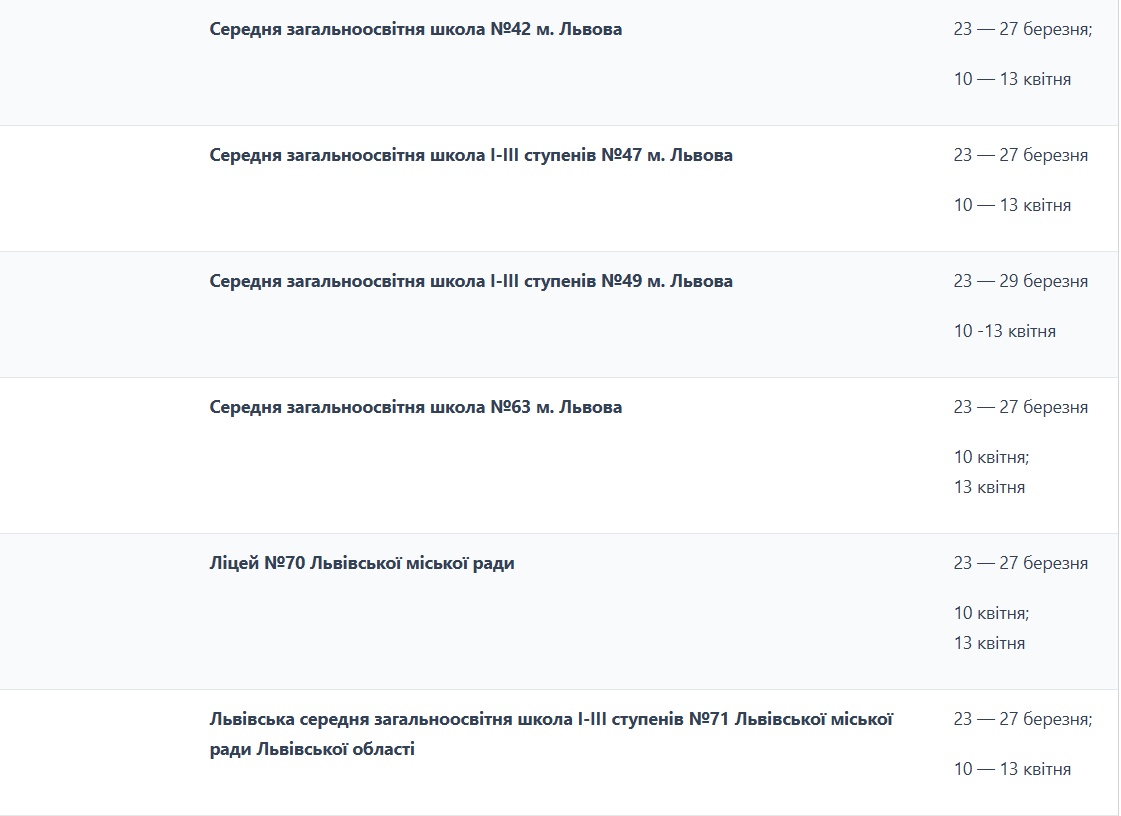This screenshot has width=1121, height=816.
Task: Click the school №49 name
Action: (x=471, y=281)
